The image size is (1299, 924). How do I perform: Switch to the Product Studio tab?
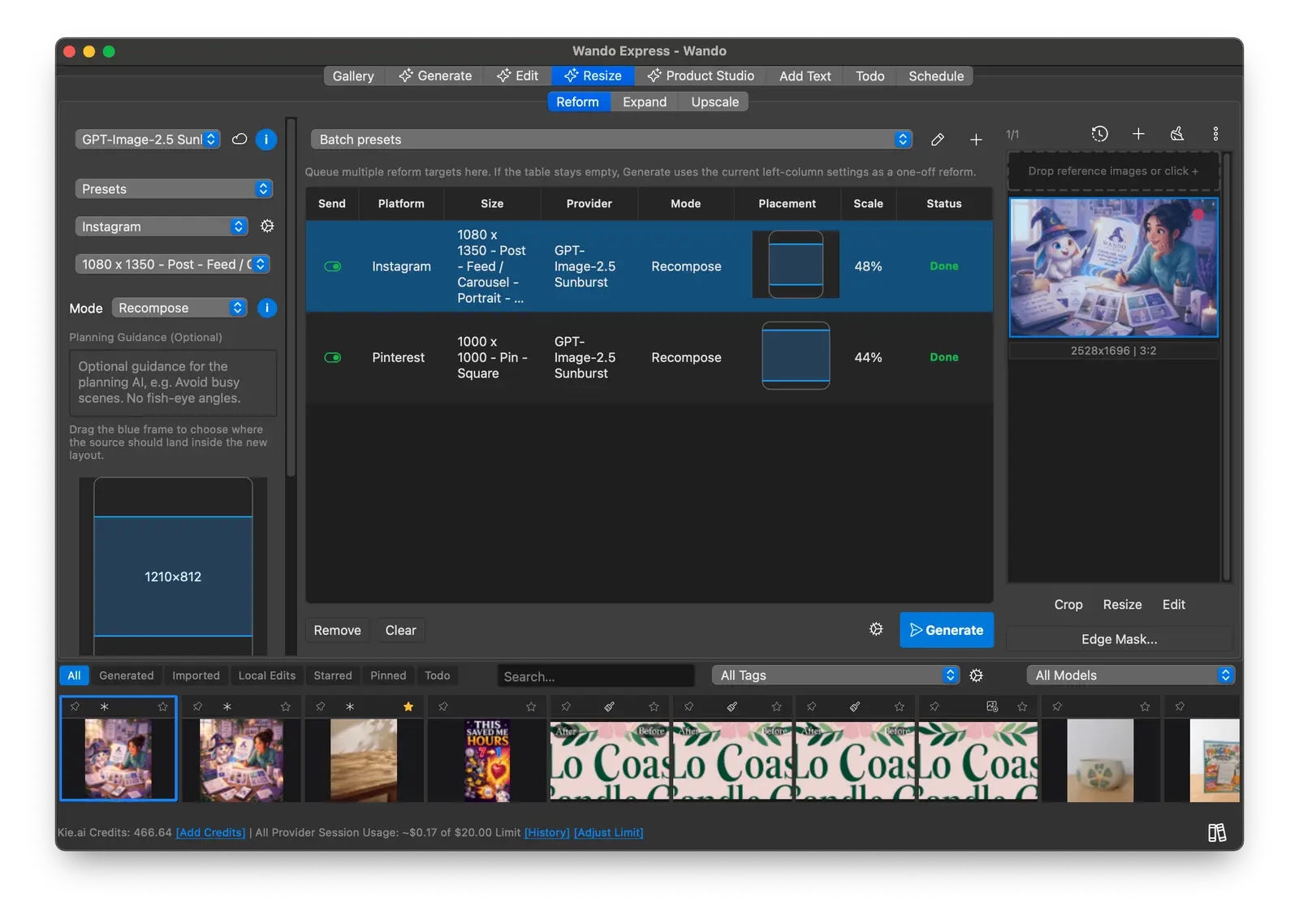click(x=701, y=76)
